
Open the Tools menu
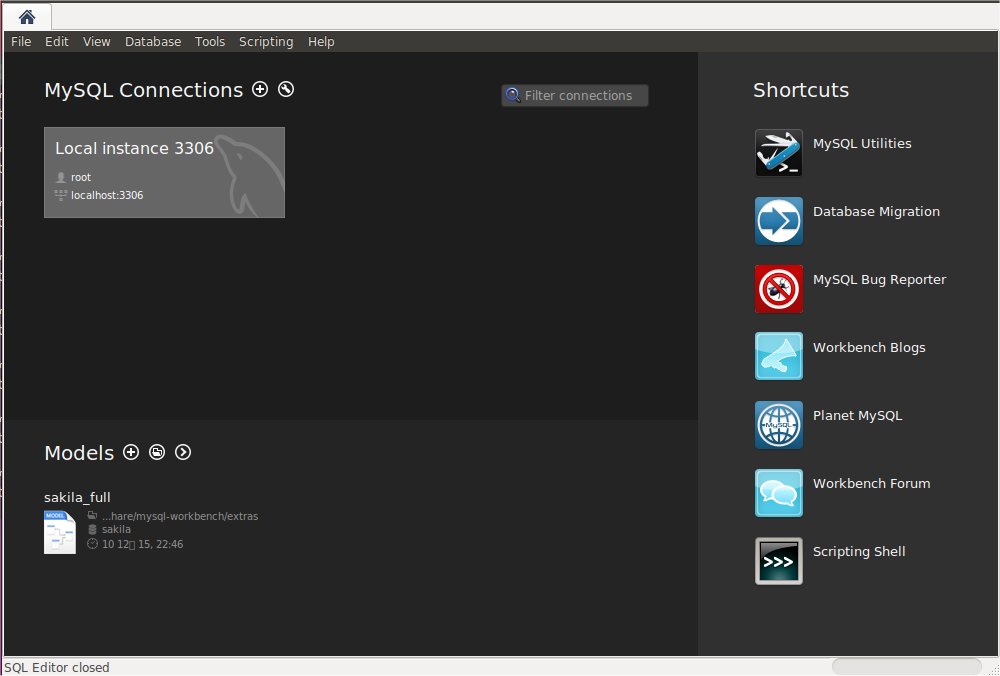209,41
